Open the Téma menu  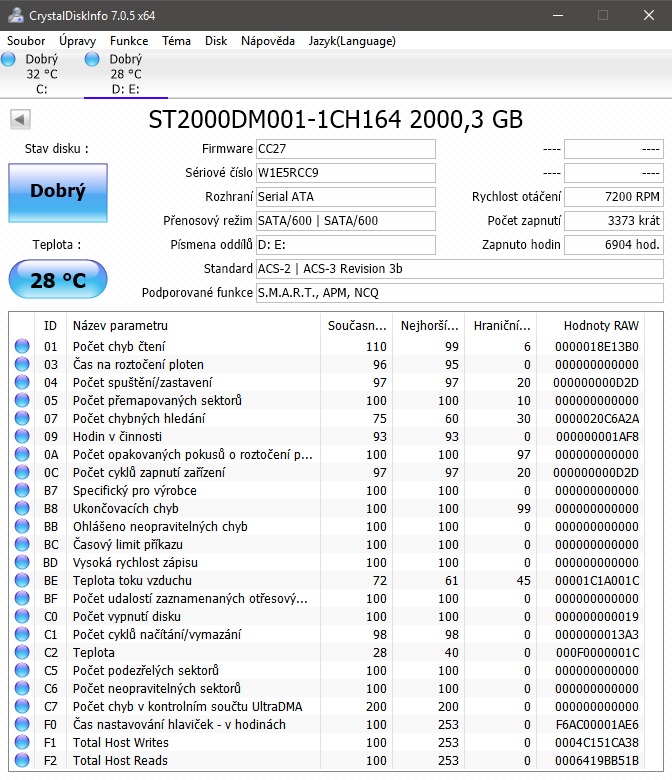point(176,41)
